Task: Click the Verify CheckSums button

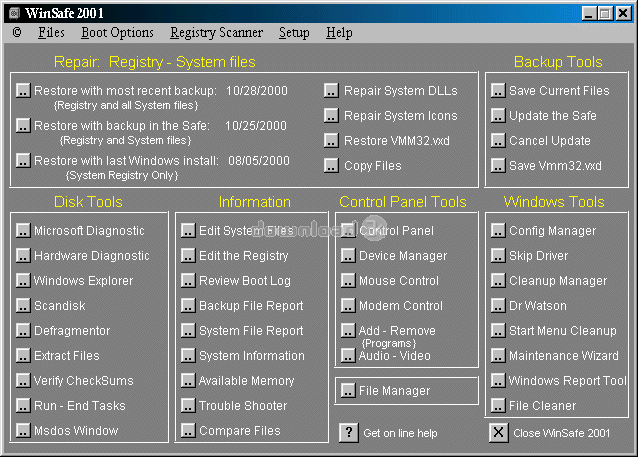Action: click(x=23, y=380)
